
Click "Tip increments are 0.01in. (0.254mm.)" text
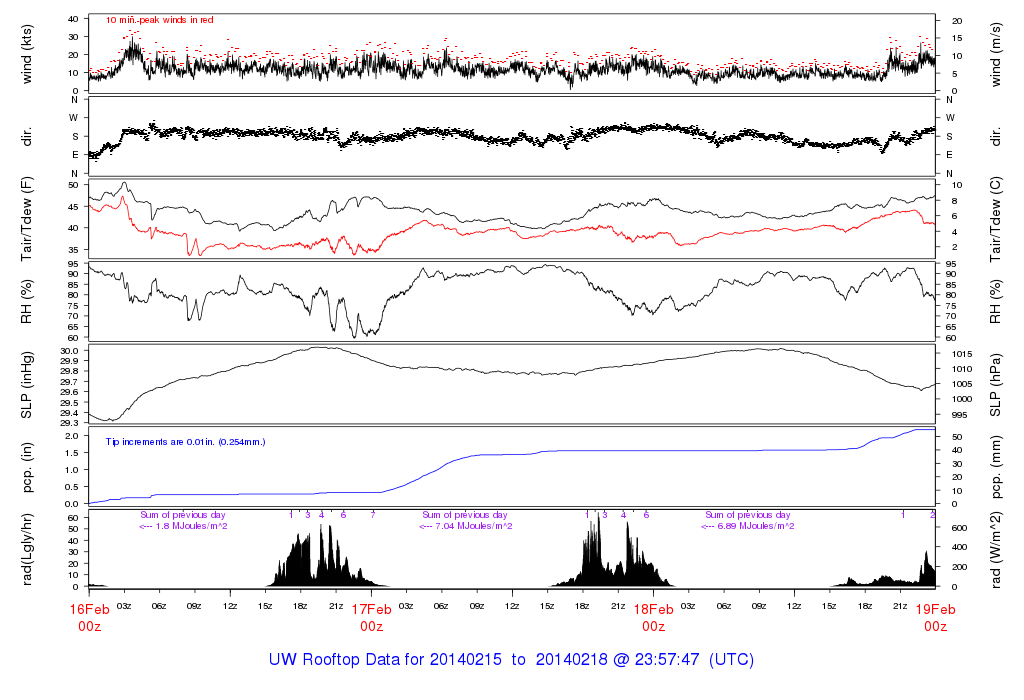[x=185, y=442]
